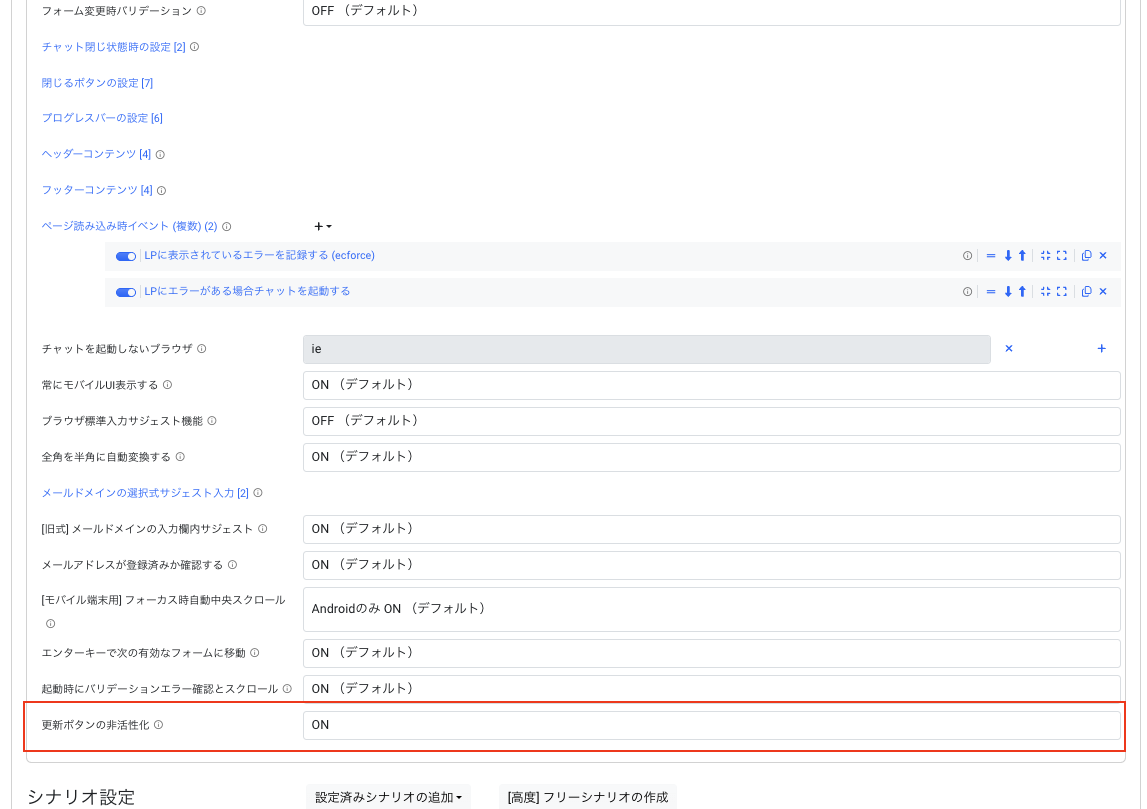Toggle the ecforce error-logging event switch
The image size is (1147, 809).
click(125, 255)
